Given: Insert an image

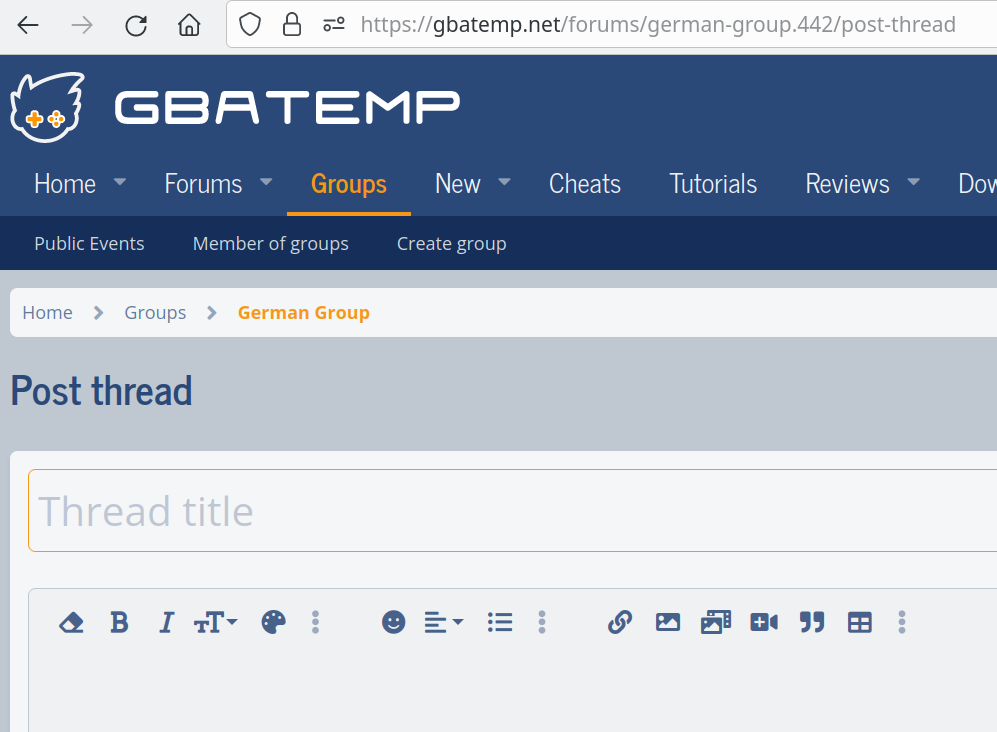Looking at the screenshot, I should point(668,622).
